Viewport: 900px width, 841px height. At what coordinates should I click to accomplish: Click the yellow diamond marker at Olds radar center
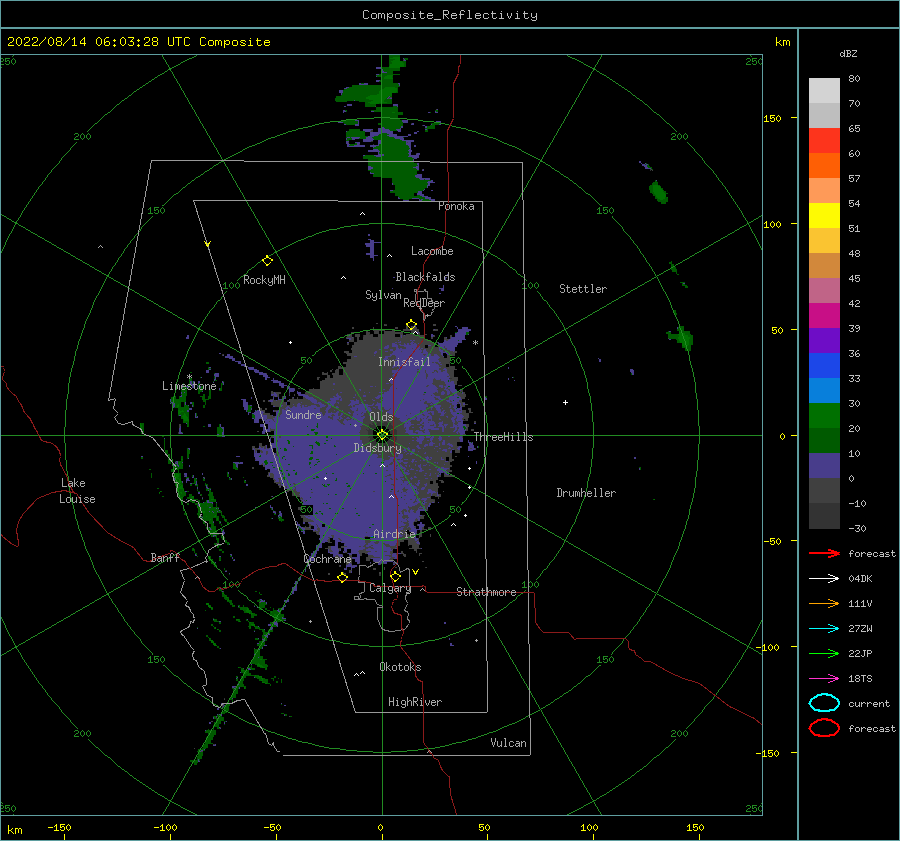click(382, 435)
